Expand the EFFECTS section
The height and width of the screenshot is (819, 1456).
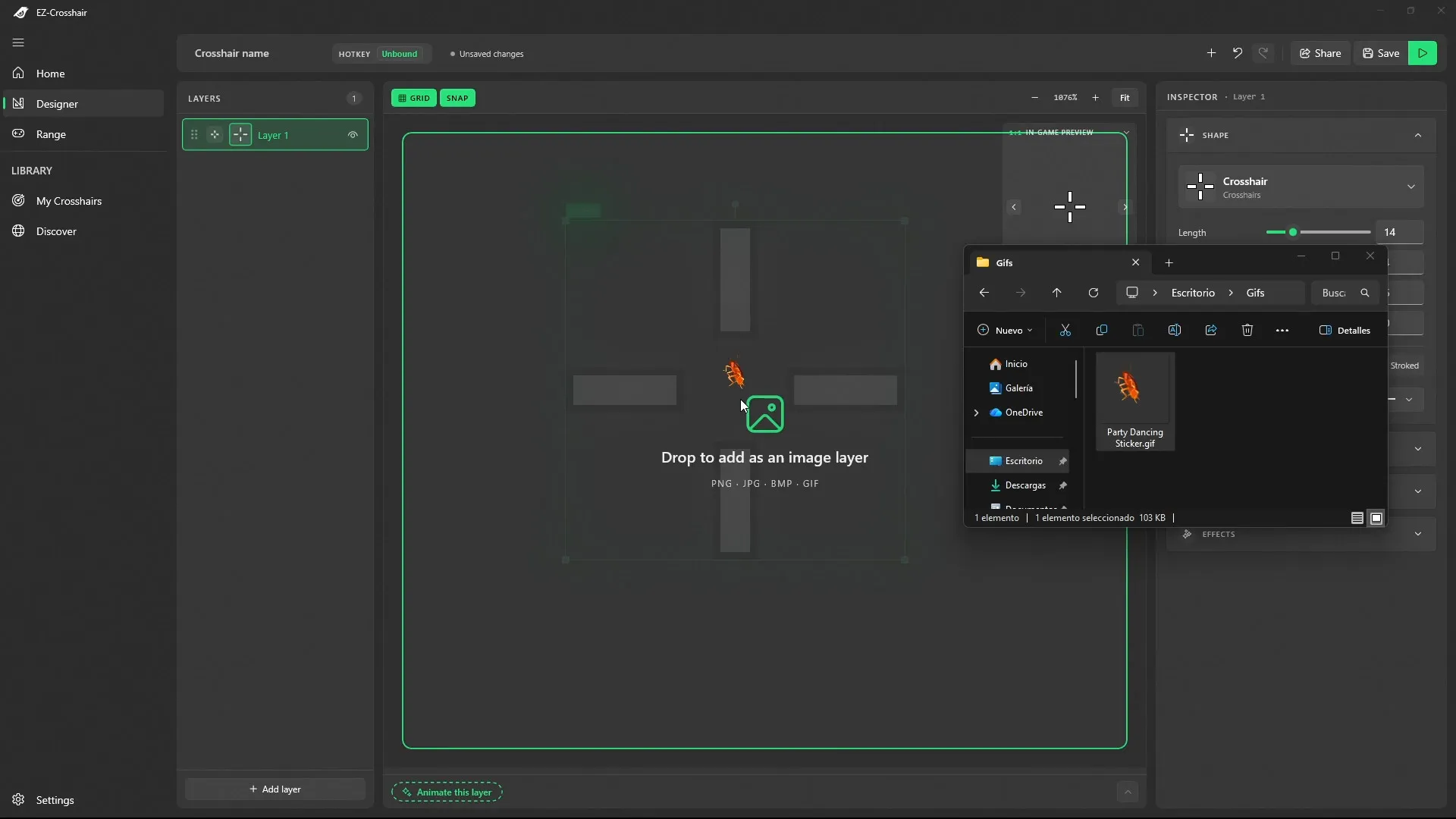coord(1301,535)
